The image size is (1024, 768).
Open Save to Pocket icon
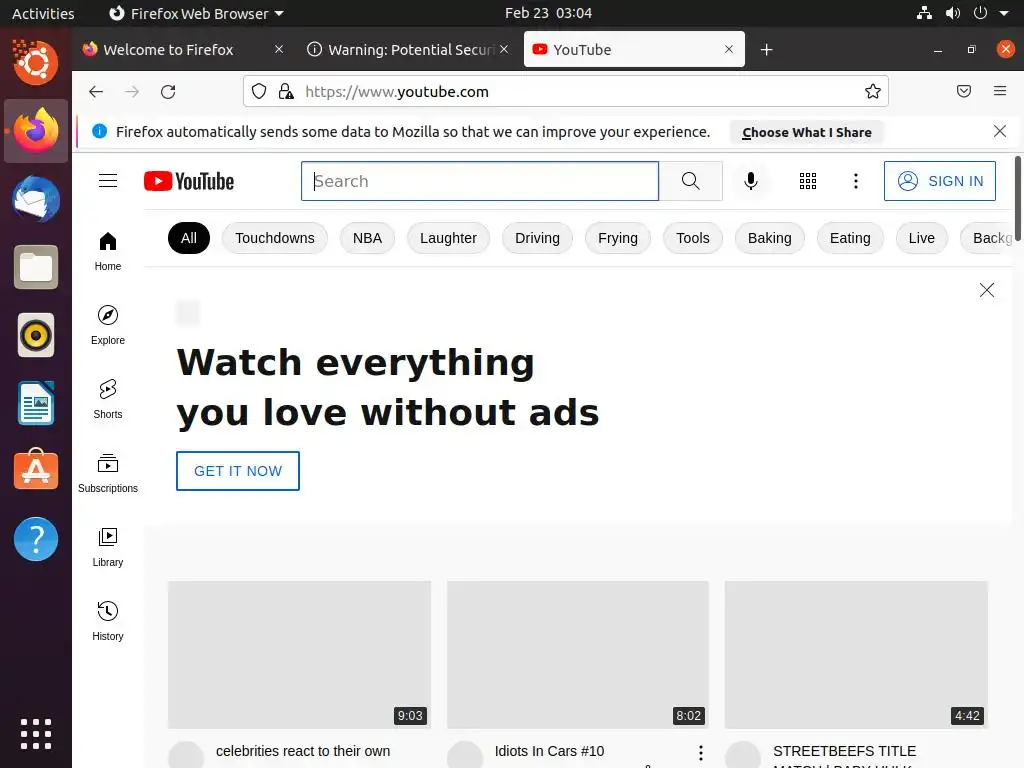point(963,91)
